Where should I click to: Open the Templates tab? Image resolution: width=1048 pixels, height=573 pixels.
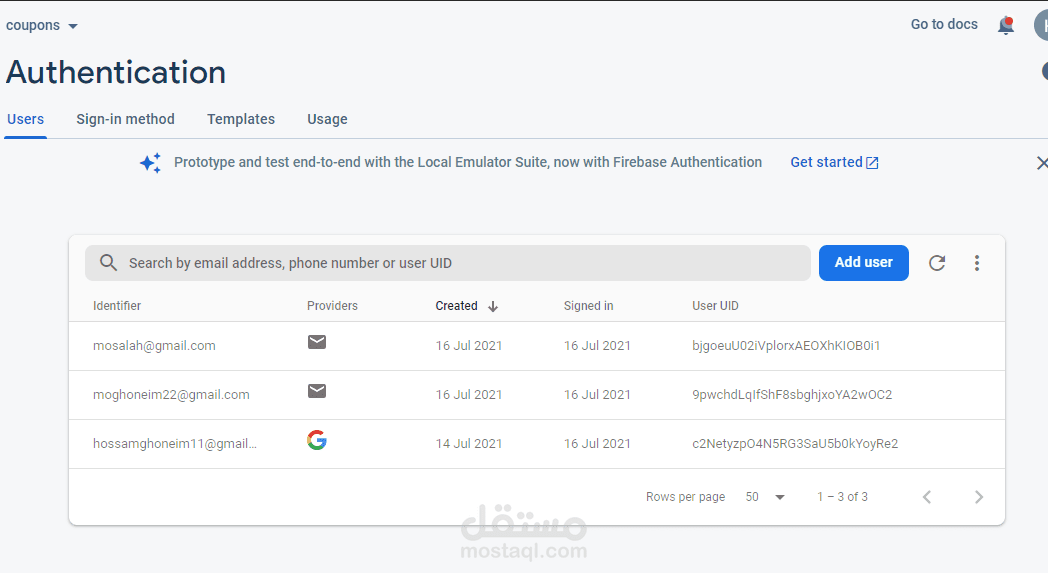point(241,119)
